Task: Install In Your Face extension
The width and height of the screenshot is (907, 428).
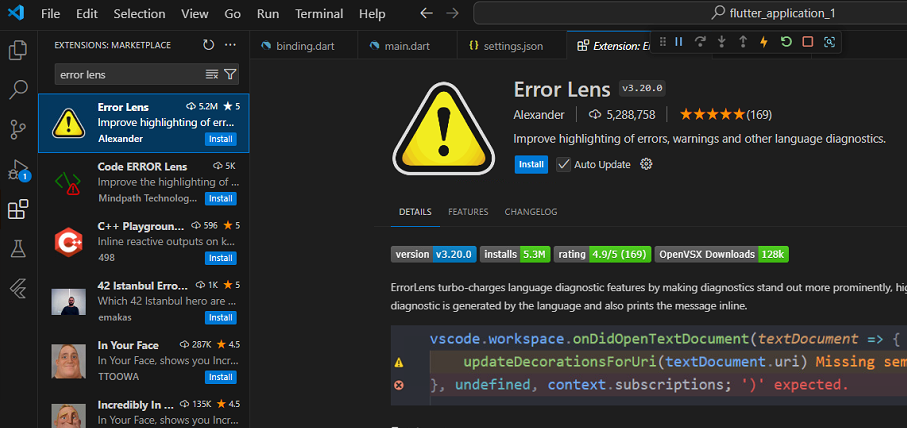Action: click(x=220, y=377)
